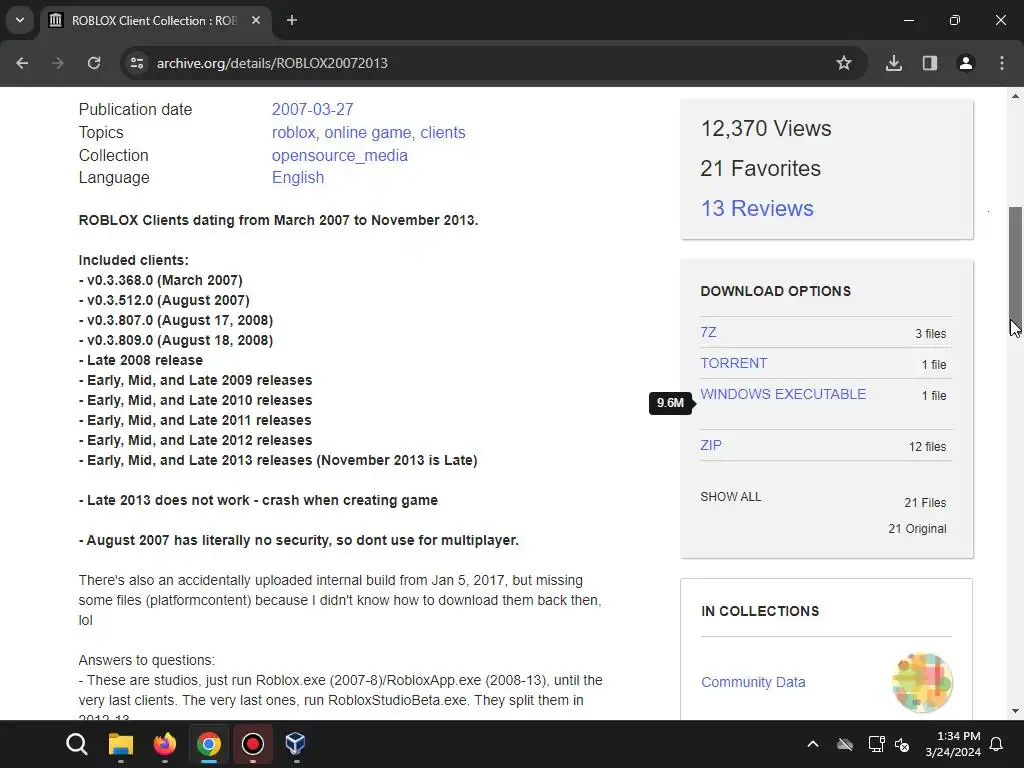Open the clock showing 1:34 PM

click(953, 744)
